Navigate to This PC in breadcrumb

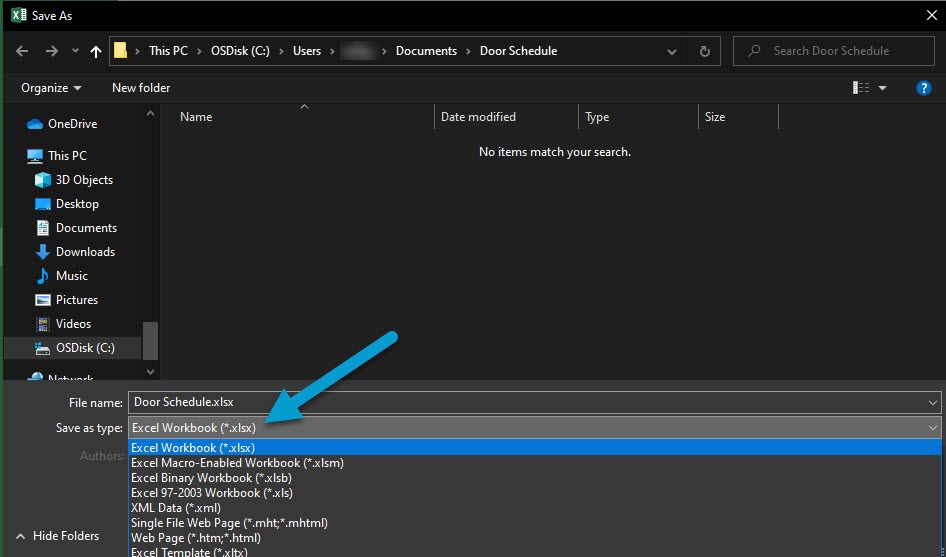(168, 51)
